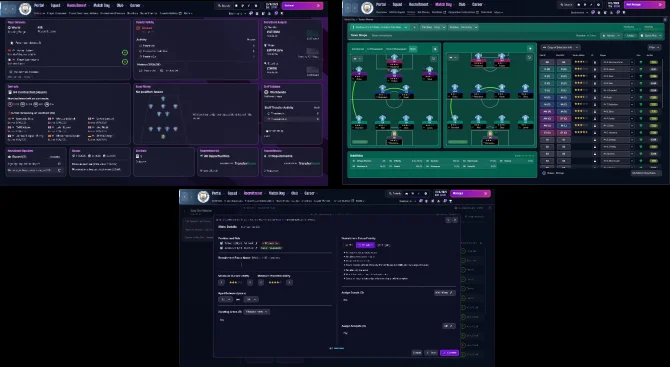Click back arrow in Recruitment overview header

tap(5, 8)
